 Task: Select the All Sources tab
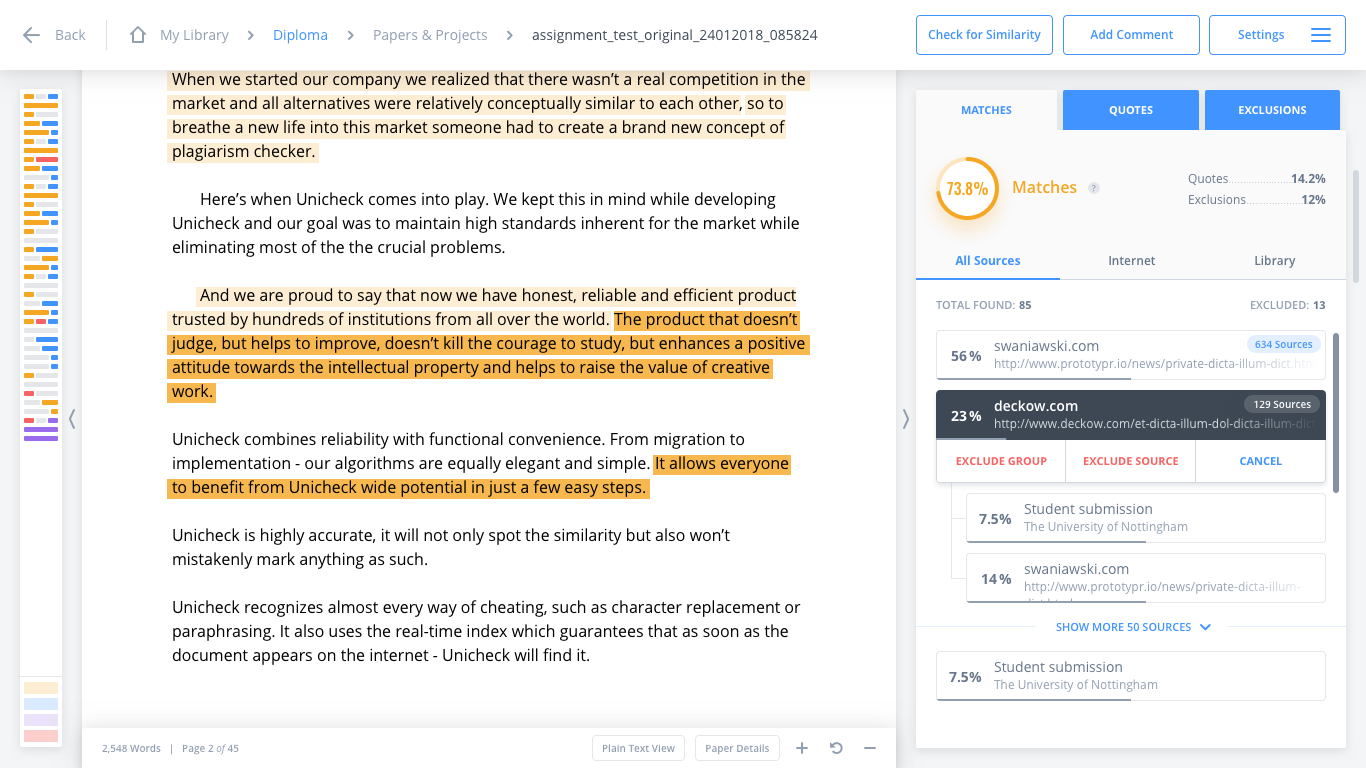[x=988, y=261]
